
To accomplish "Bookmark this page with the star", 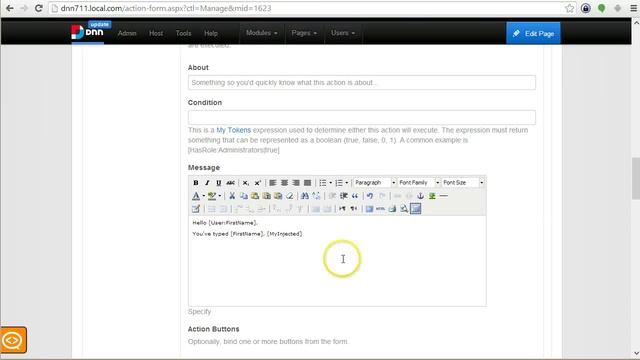I will (x=569, y=8).
